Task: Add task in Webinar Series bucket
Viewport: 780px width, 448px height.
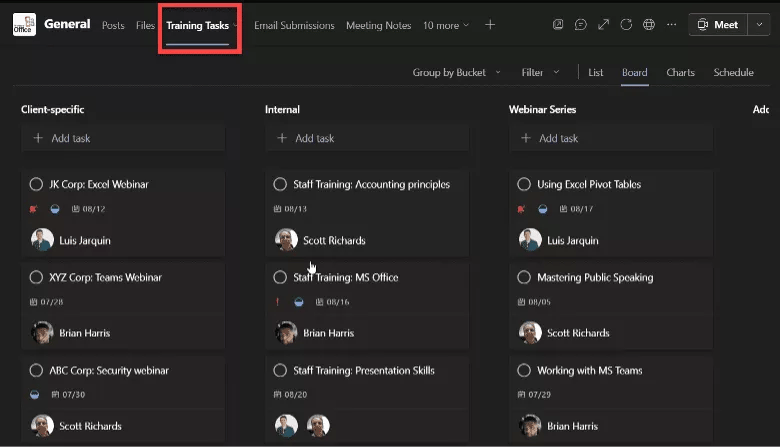Action: tap(611, 138)
